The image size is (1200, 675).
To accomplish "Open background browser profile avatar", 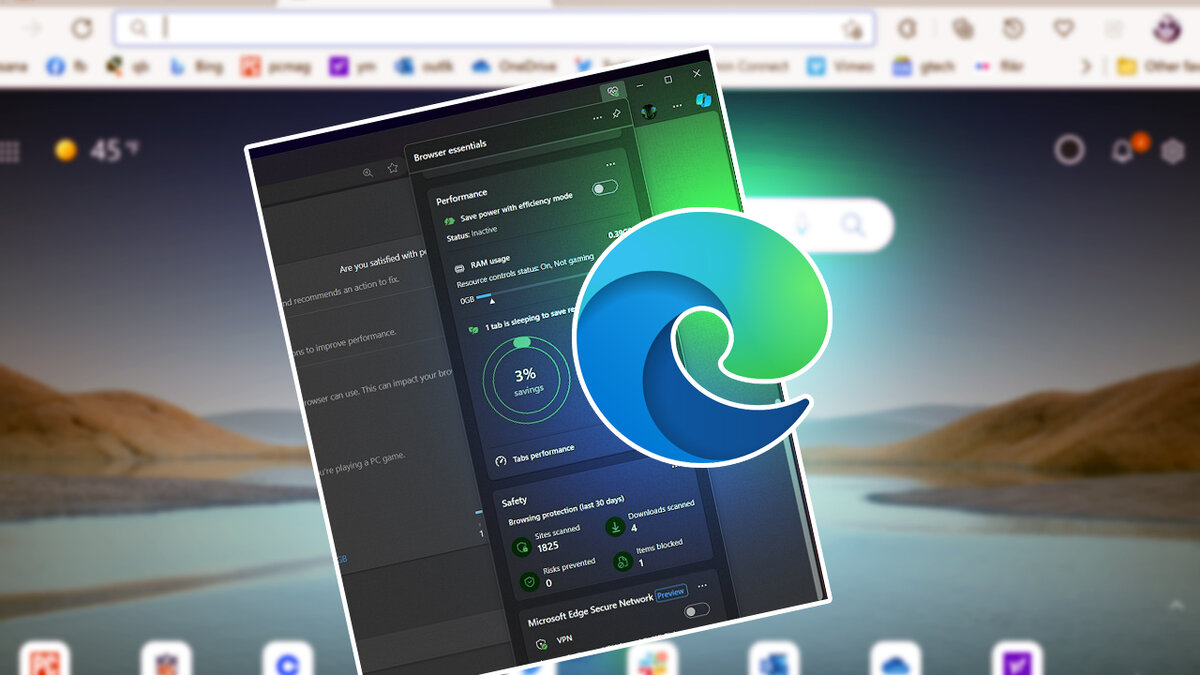I will (1167, 29).
